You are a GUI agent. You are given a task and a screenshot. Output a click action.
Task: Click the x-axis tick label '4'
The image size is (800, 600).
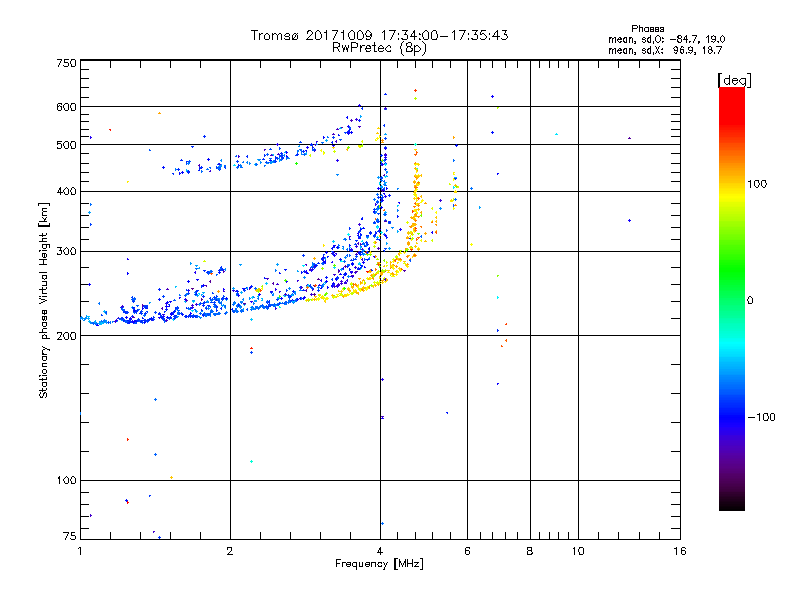(x=380, y=551)
